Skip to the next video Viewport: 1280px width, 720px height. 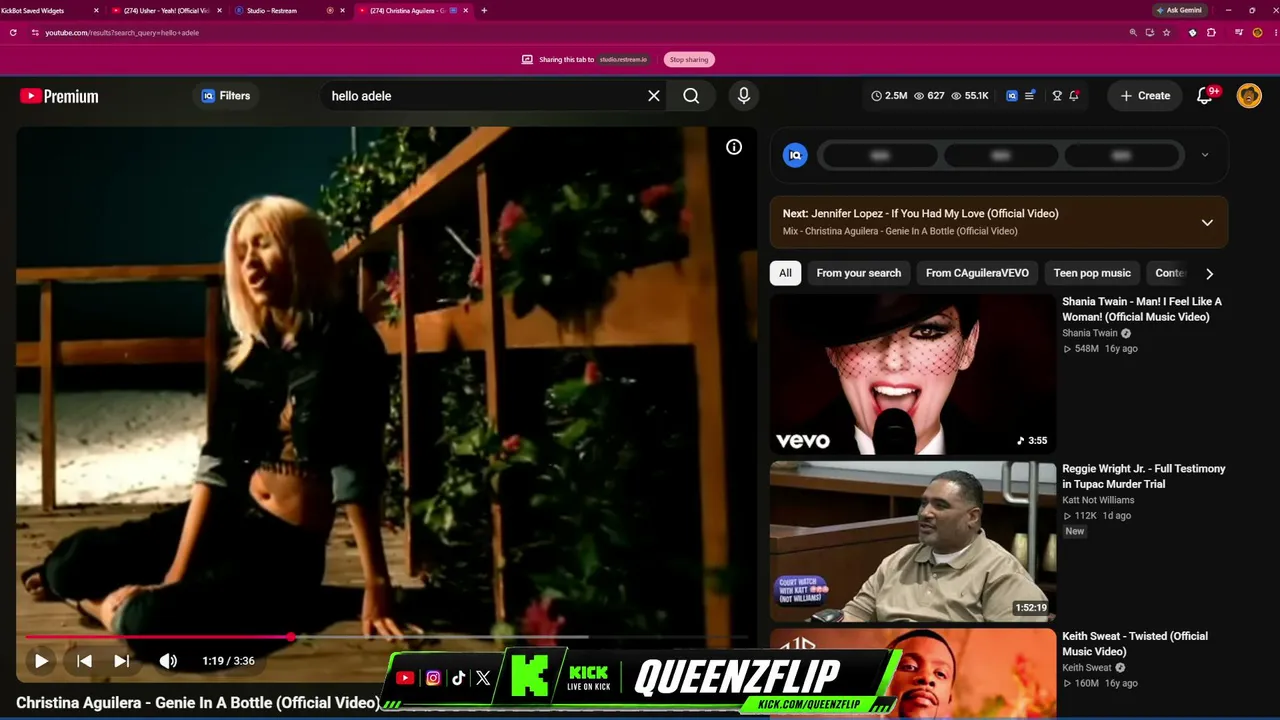pyautogui.click(x=121, y=661)
